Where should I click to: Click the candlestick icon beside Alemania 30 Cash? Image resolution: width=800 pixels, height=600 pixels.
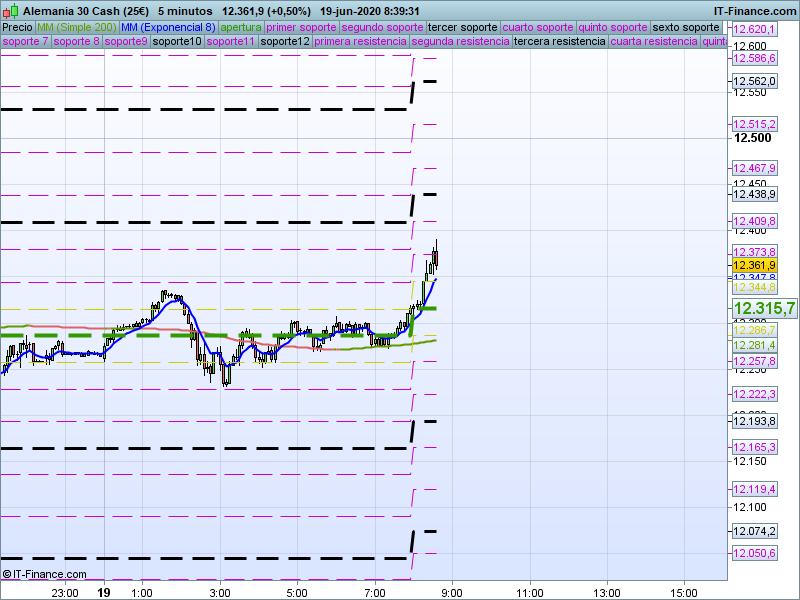coord(11,11)
